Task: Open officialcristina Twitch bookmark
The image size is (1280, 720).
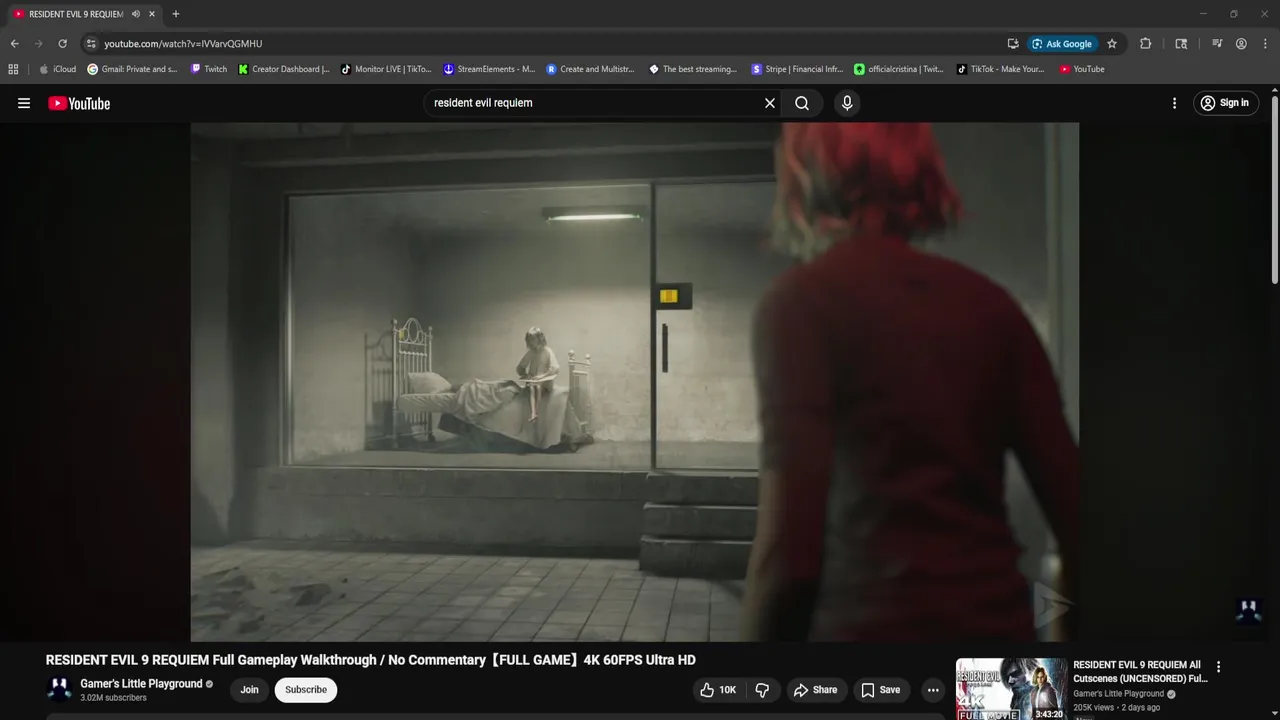Action: (899, 69)
